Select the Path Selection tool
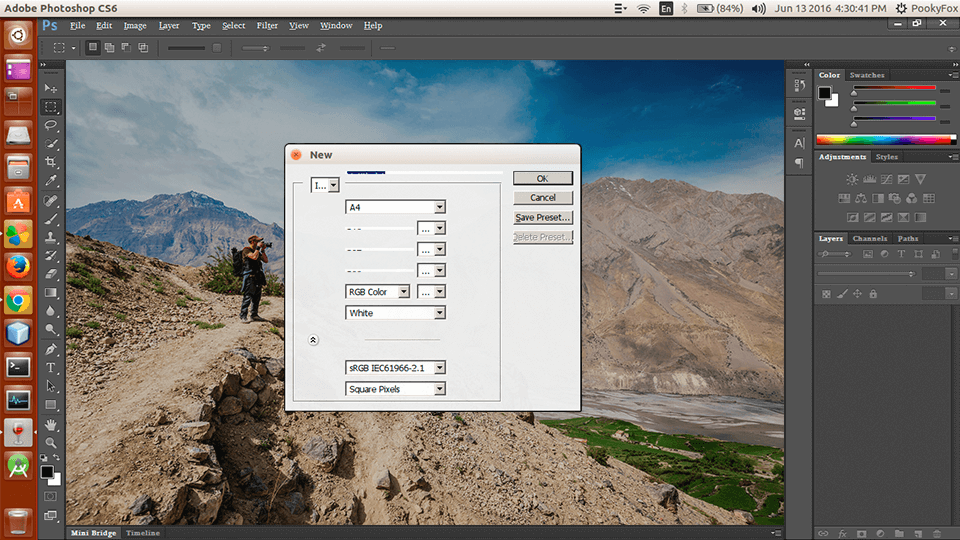This screenshot has width=960, height=540. click(x=51, y=386)
